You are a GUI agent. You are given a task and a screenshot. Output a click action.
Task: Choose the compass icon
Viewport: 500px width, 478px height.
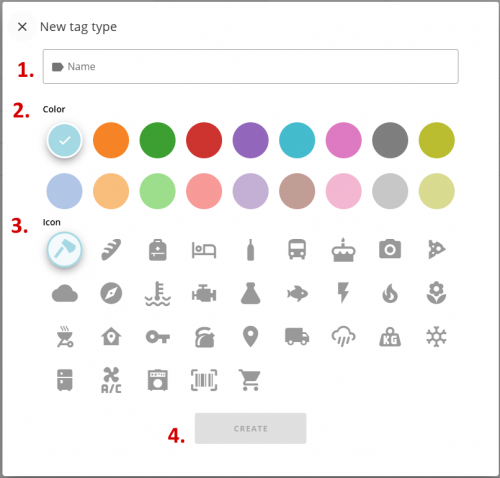111,293
